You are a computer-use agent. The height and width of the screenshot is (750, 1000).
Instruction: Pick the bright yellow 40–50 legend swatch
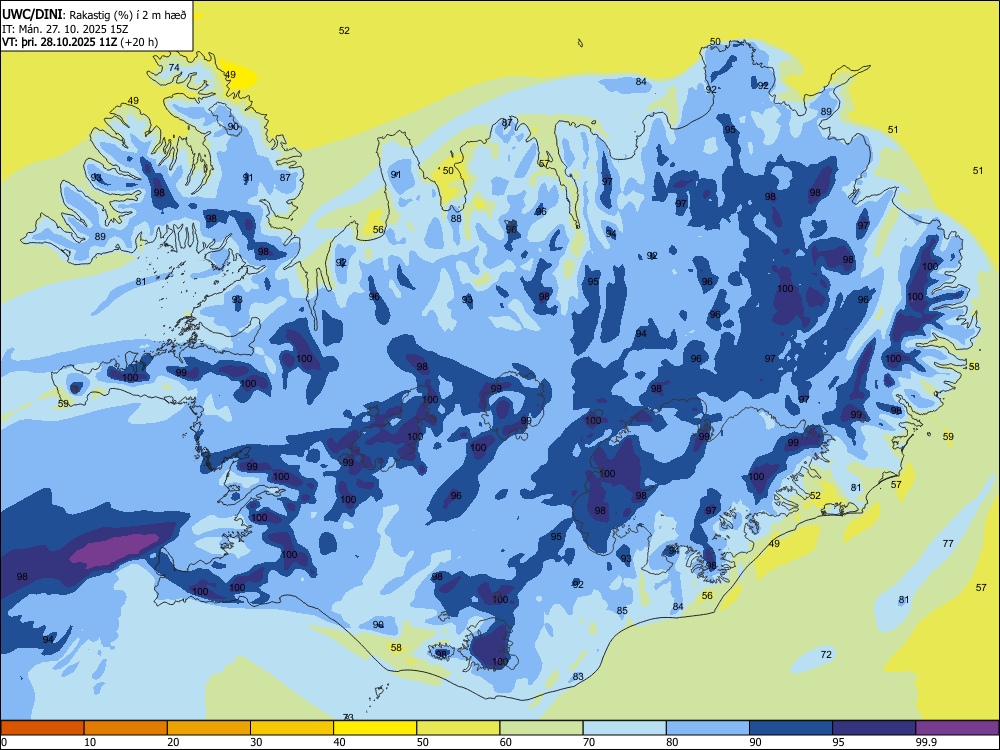[375, 728]
